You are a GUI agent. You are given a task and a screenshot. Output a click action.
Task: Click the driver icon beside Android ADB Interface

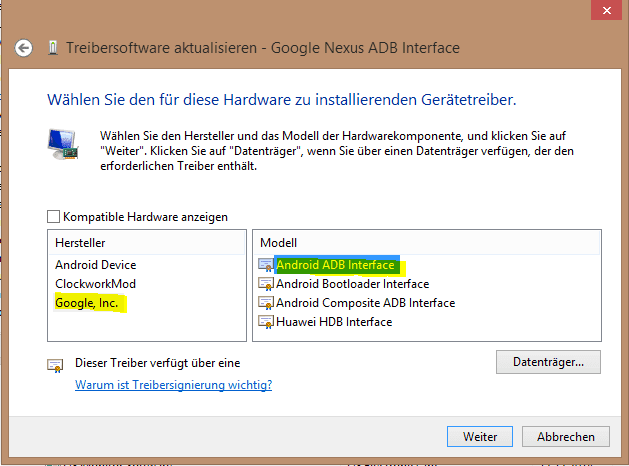point(266,265)
